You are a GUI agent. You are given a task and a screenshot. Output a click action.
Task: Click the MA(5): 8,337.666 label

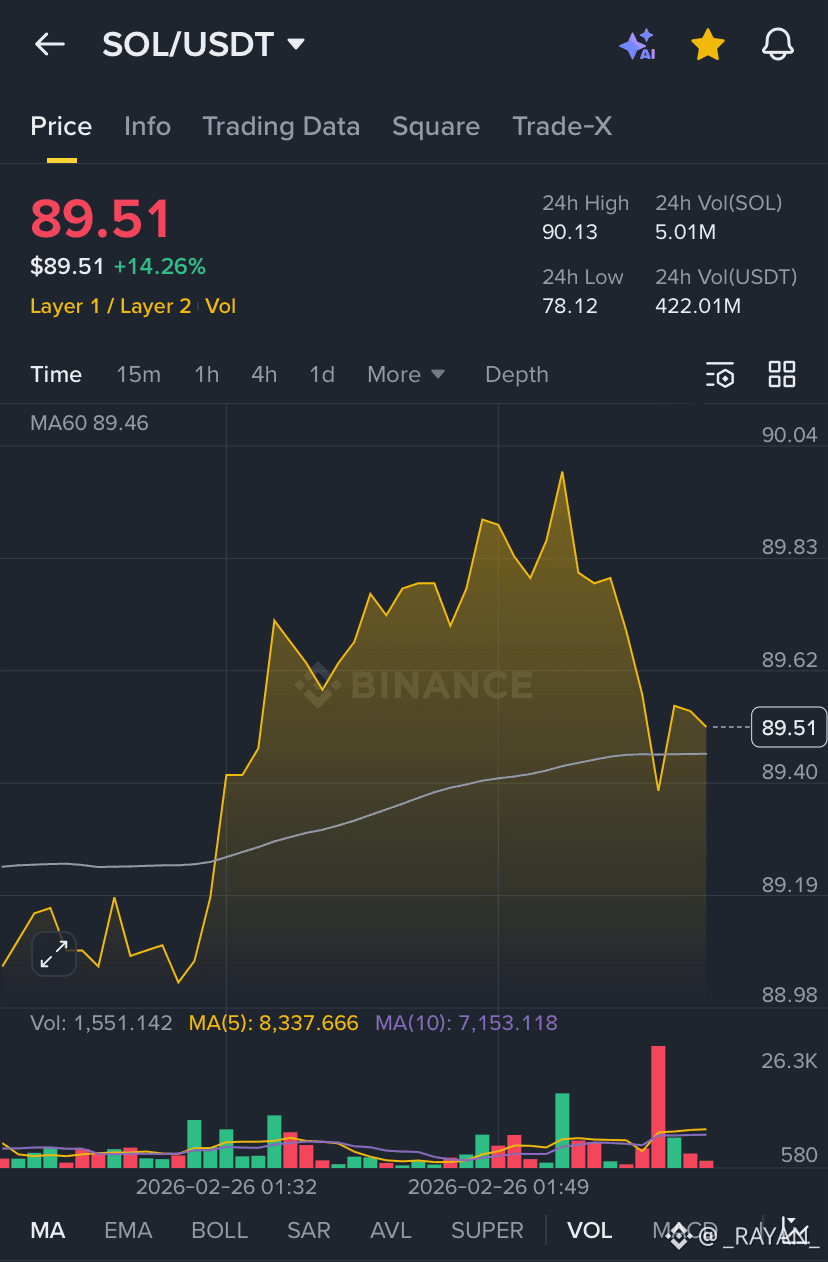(274, 1023)
